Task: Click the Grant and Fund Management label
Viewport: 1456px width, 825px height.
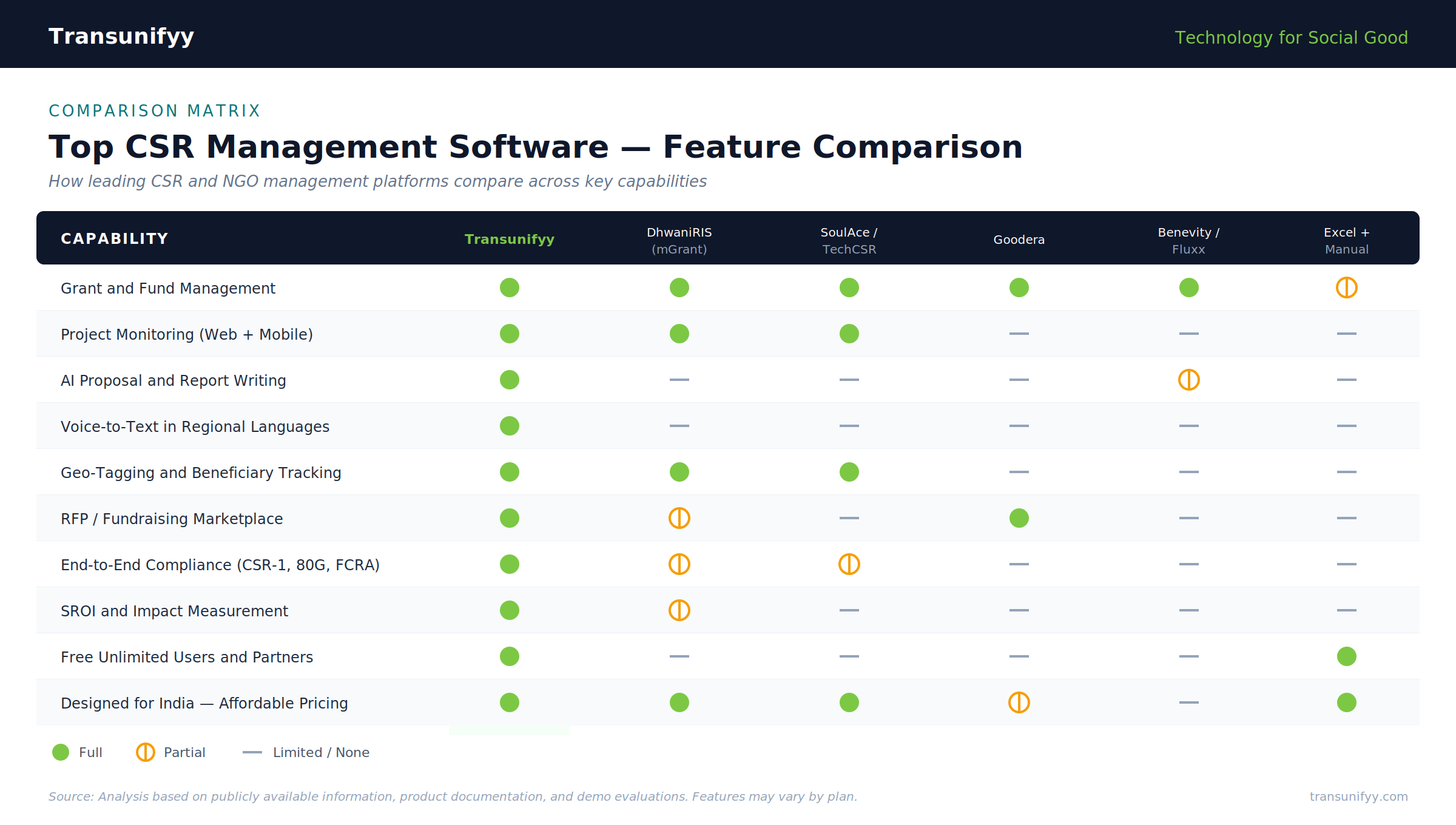Action: tap(168, 288)
